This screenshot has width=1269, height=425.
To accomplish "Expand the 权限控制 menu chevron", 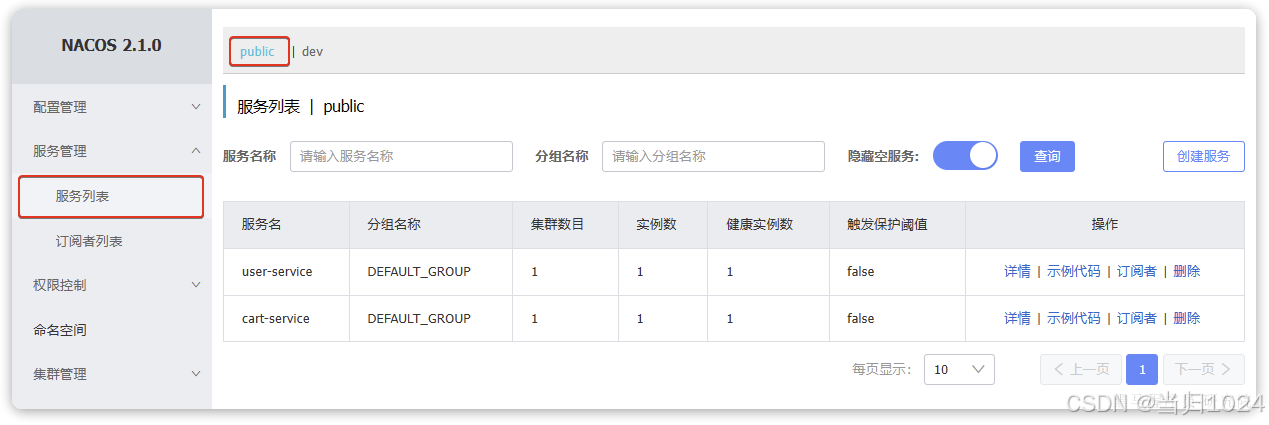I will (196, 285).
